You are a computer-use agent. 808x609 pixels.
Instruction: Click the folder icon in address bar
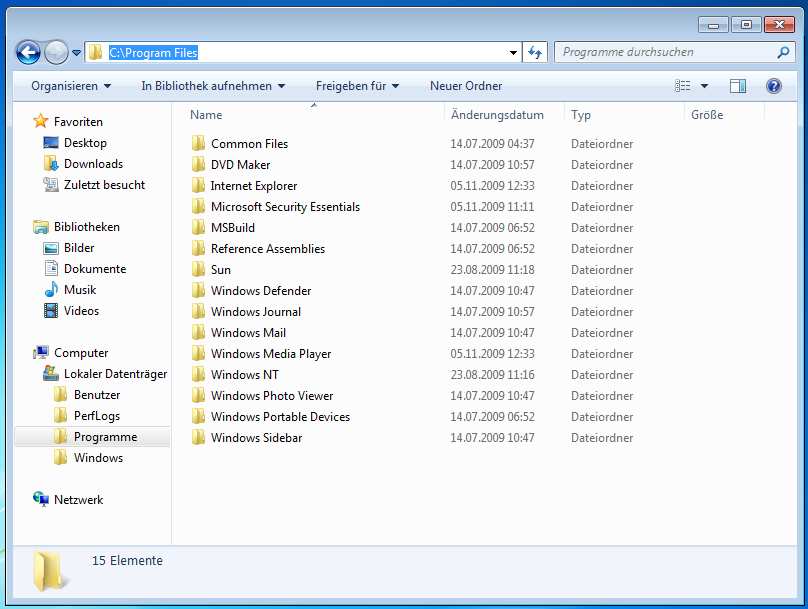95,52
